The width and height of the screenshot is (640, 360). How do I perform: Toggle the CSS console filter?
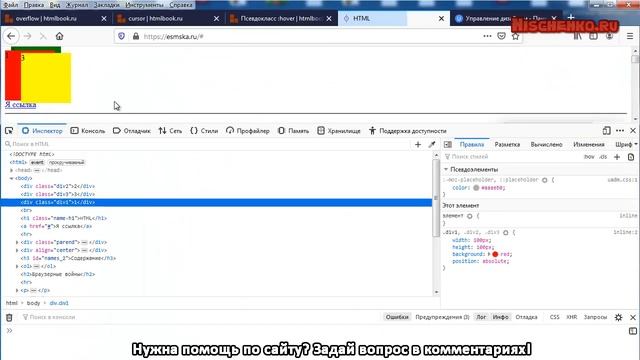tap(554, 317)
